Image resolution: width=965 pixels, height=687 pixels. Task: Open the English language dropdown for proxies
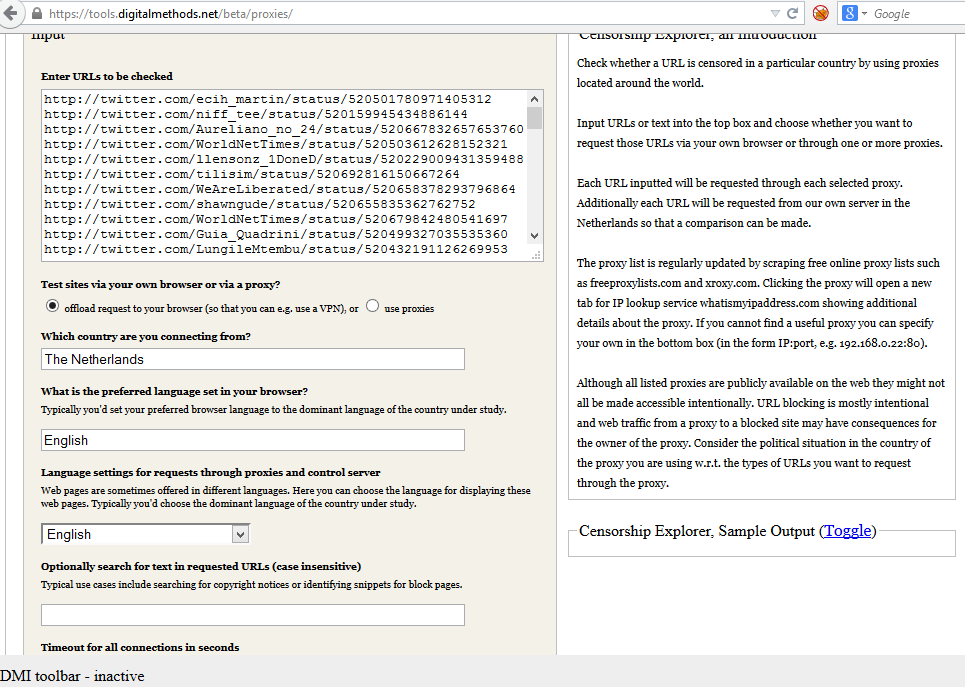(145, 534)
